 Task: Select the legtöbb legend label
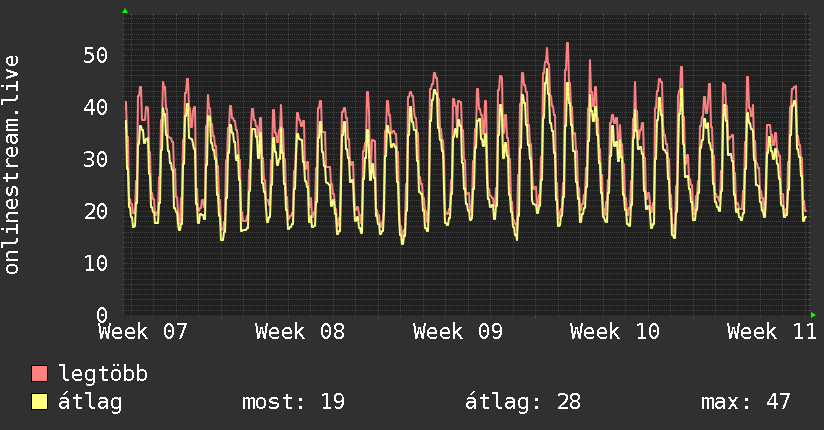(x=103, y=373)
